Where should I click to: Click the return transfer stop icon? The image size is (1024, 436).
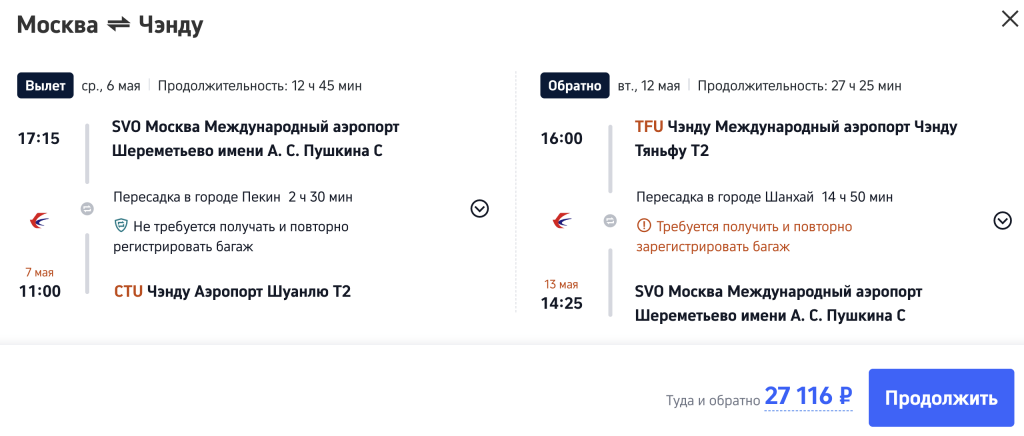[x=610, y=221]
